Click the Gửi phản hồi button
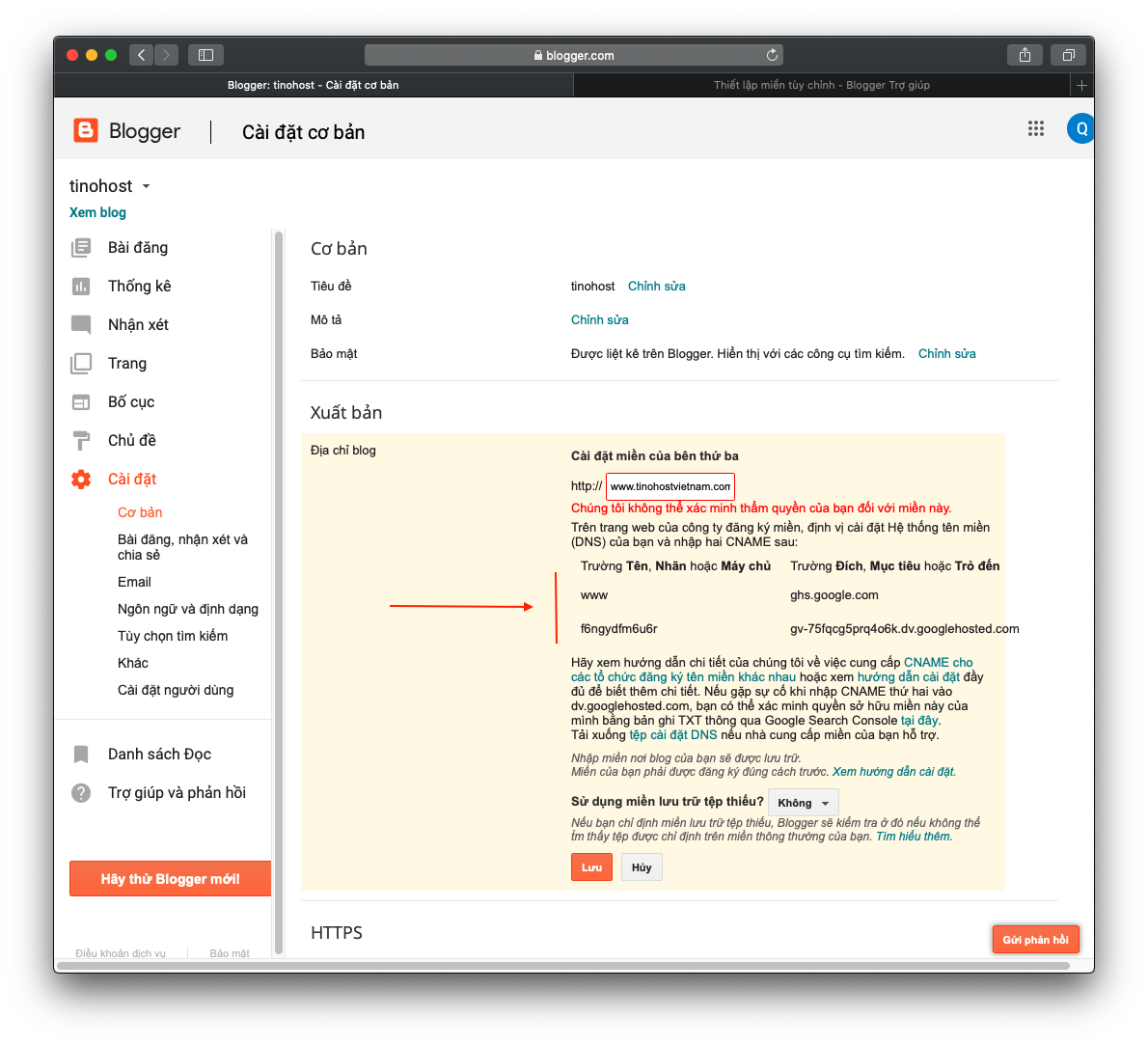 (1035, 939)
